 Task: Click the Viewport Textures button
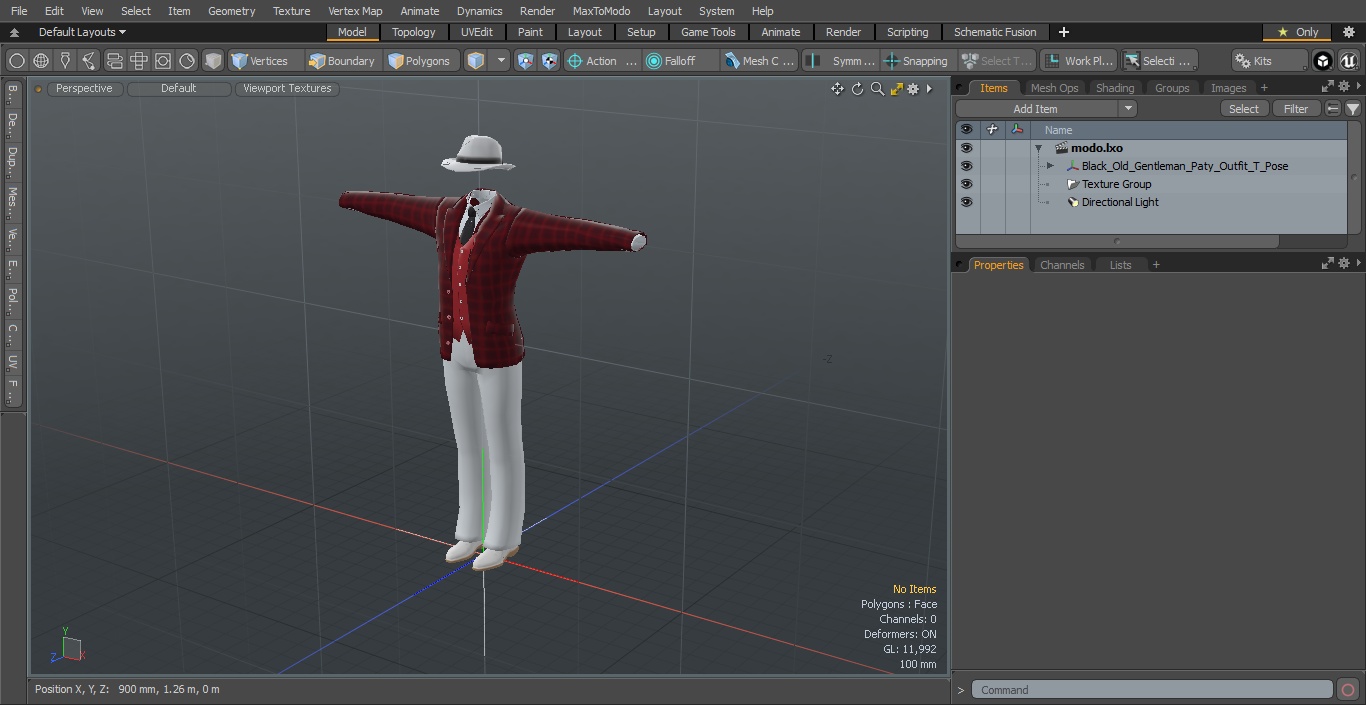[287, 88]
